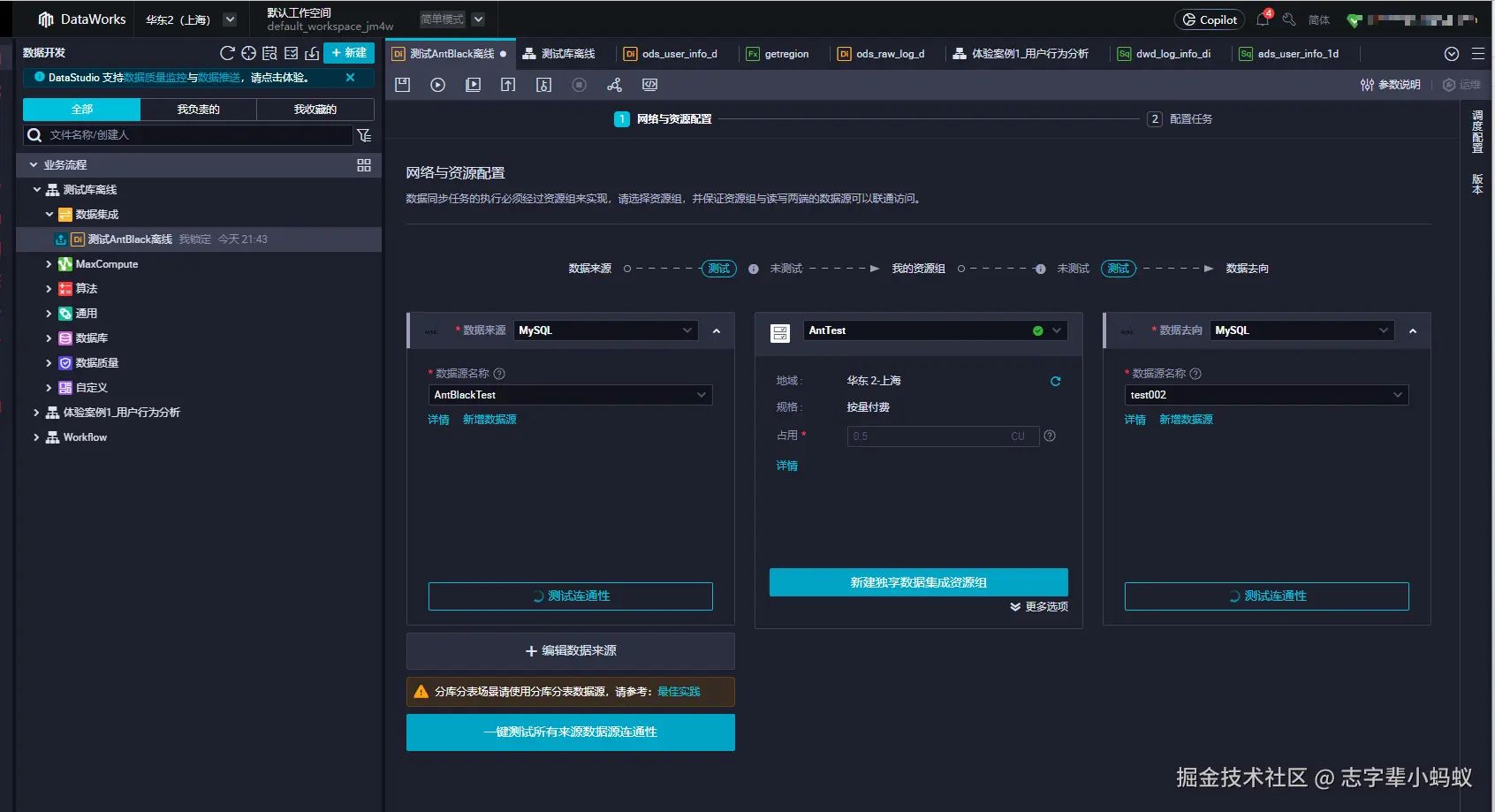Open the AntTest resource group dropdown
1495x812 pixels.
tap(936, 330)
